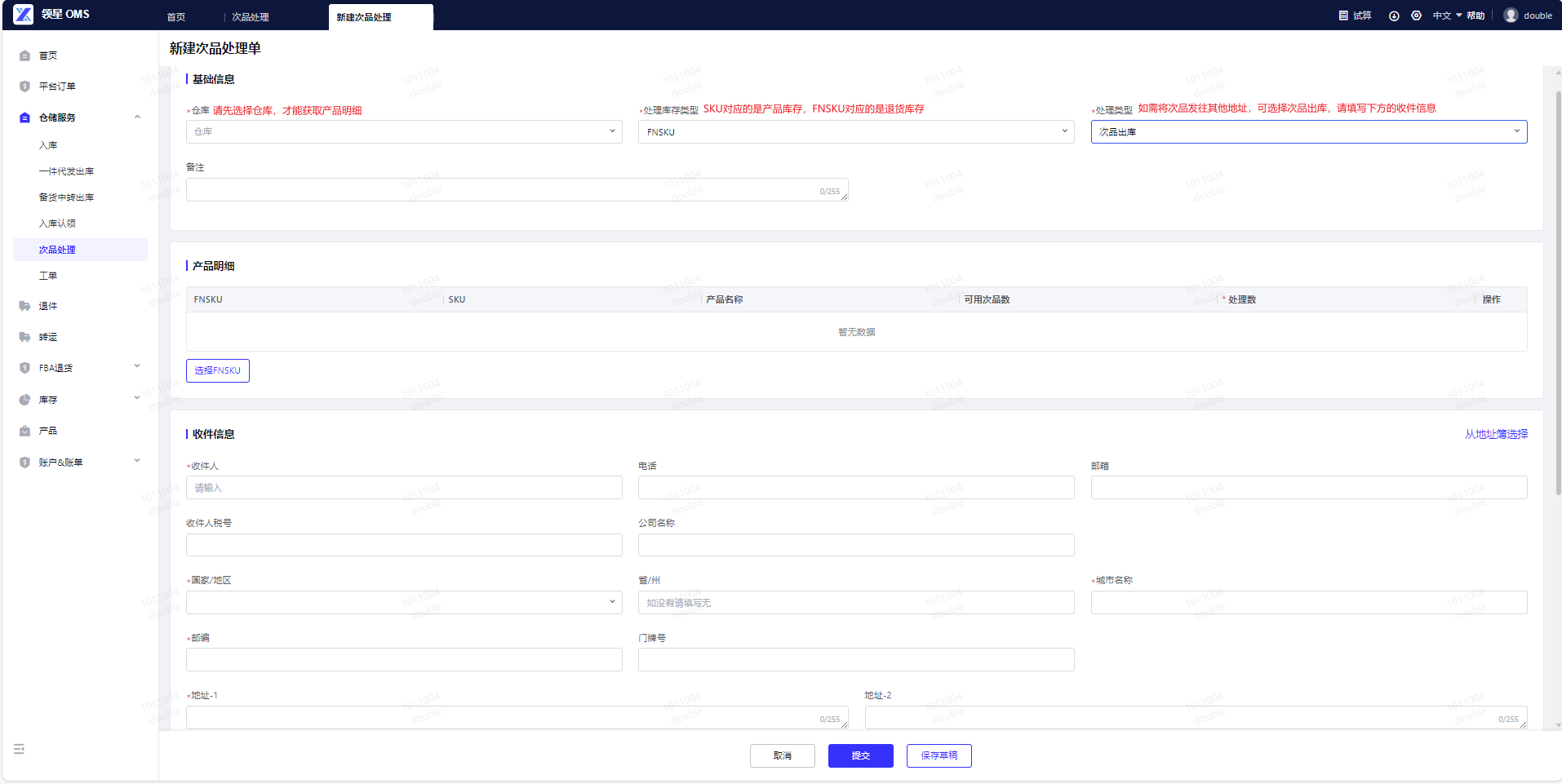
Task: Click the double user avatar
Action: (x=1511, y=16)
